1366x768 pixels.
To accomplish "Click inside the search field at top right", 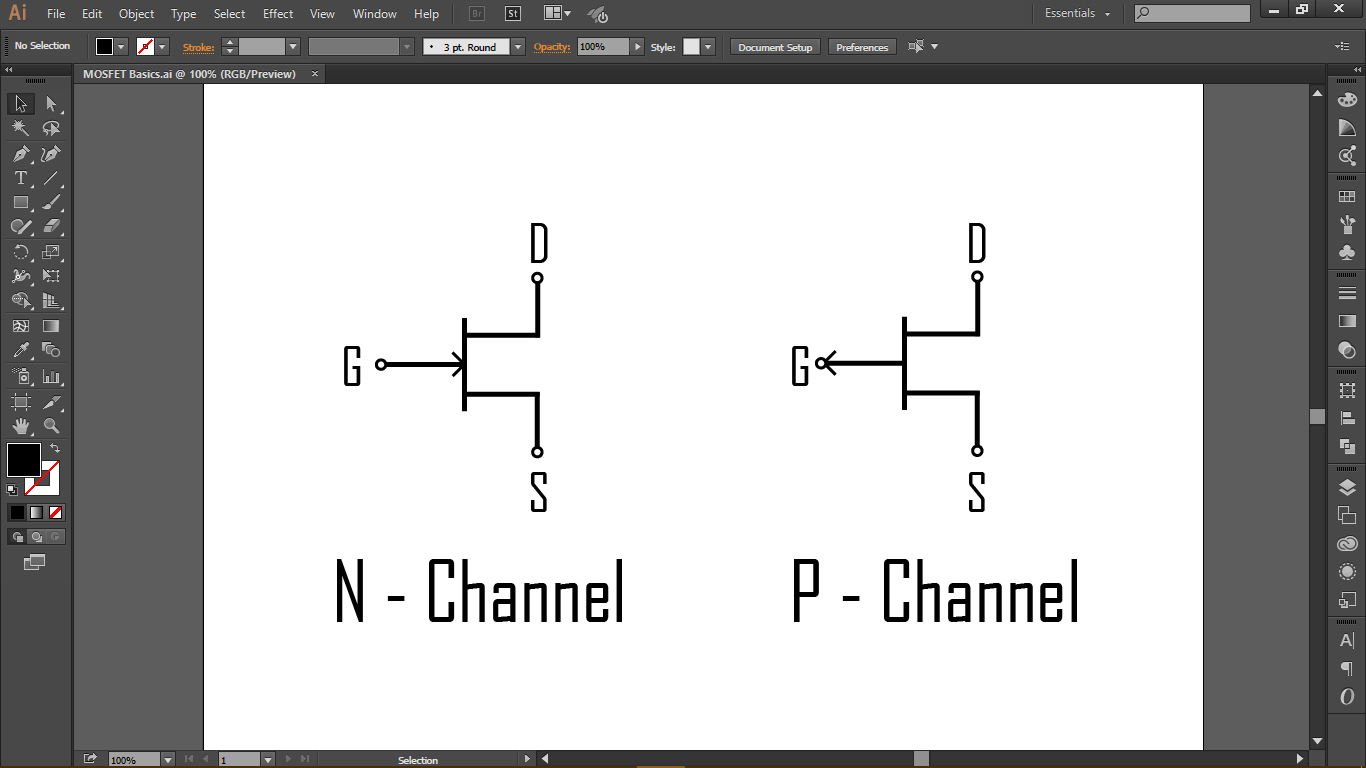I will click(x=1195, y=13).
